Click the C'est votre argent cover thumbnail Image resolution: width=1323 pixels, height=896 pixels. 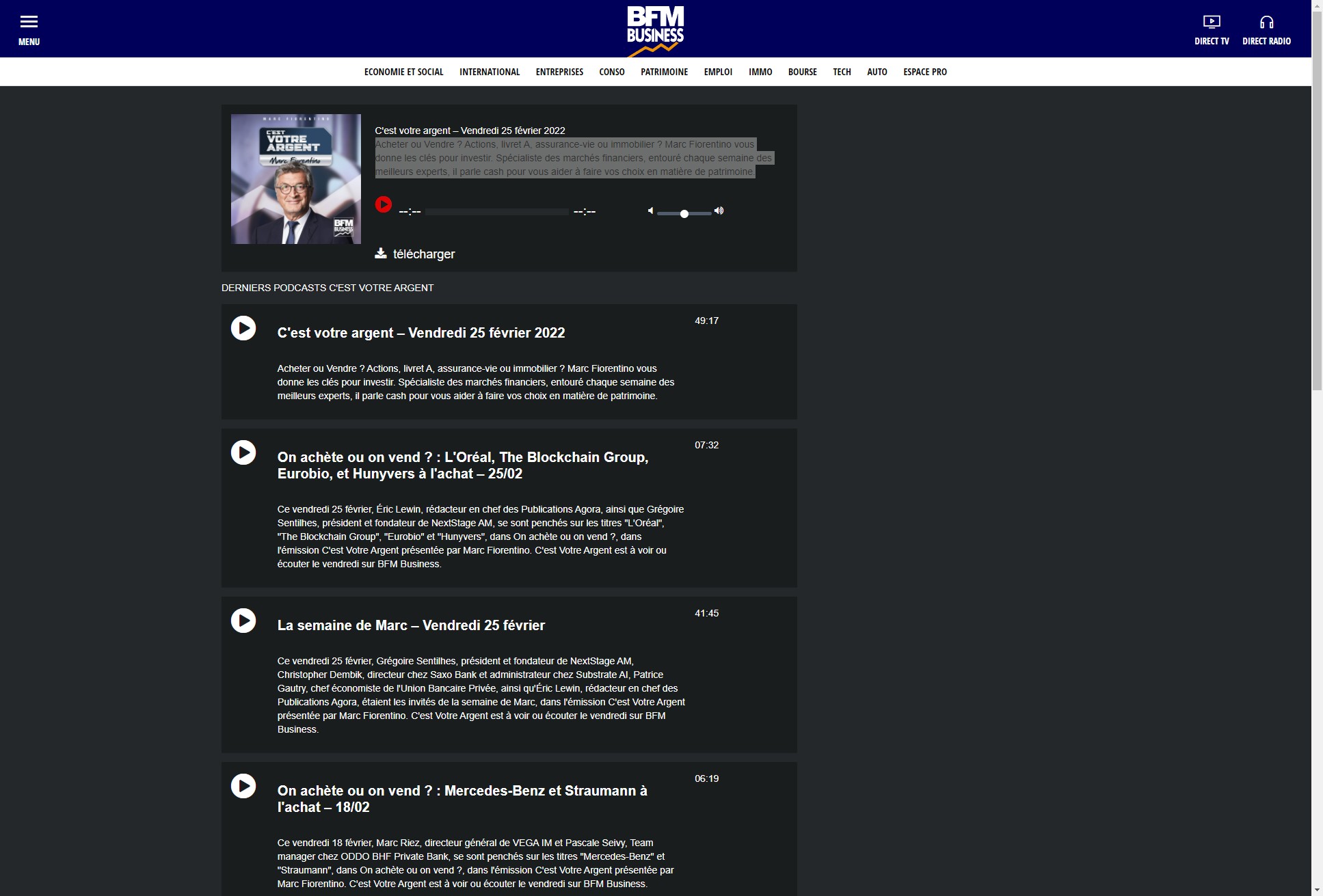click(295, 179)
